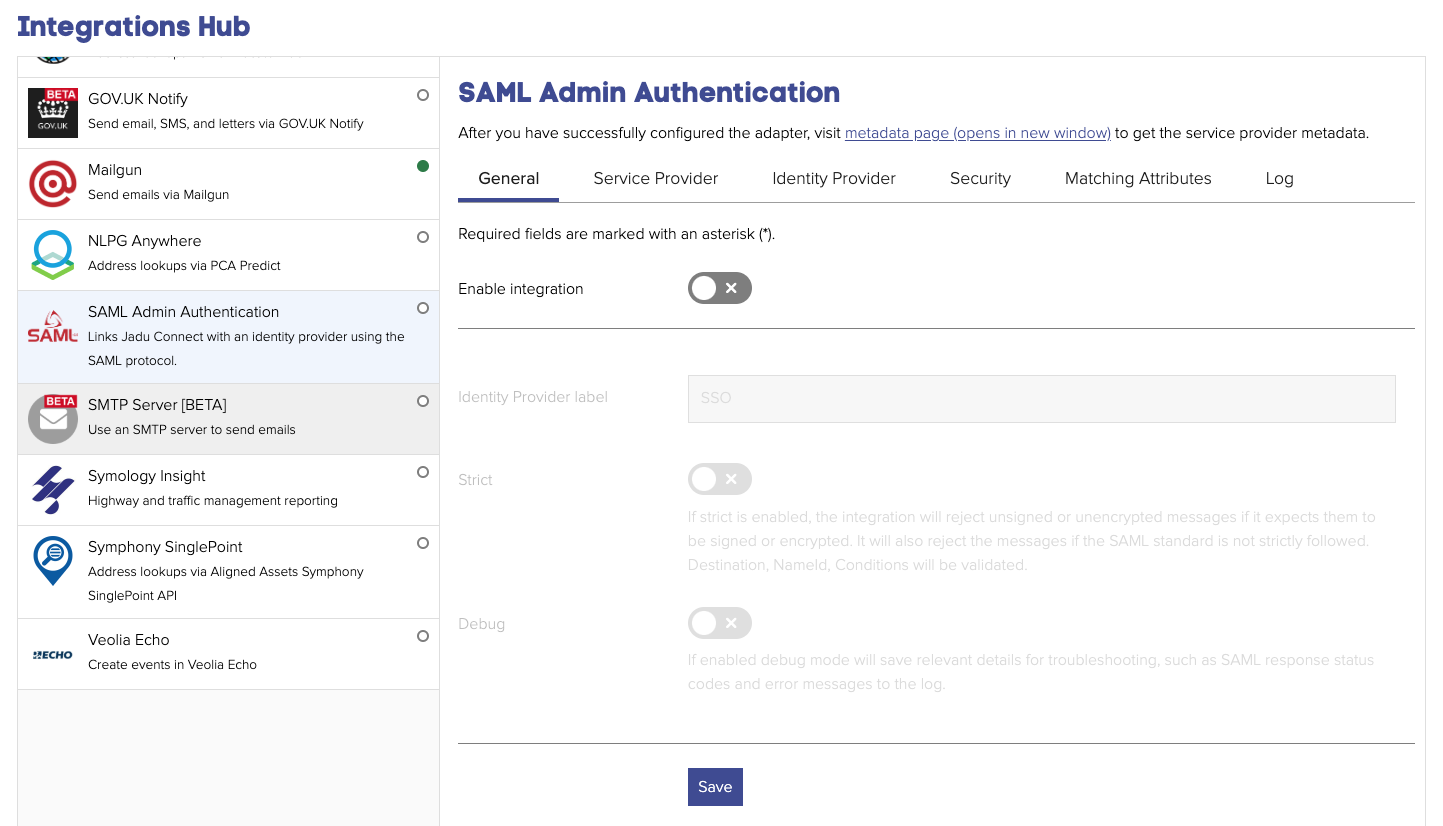The width and height of the screenshot is (1443, 826).
Task: Select Mailgun integration title
Action: tap(115, 169)
